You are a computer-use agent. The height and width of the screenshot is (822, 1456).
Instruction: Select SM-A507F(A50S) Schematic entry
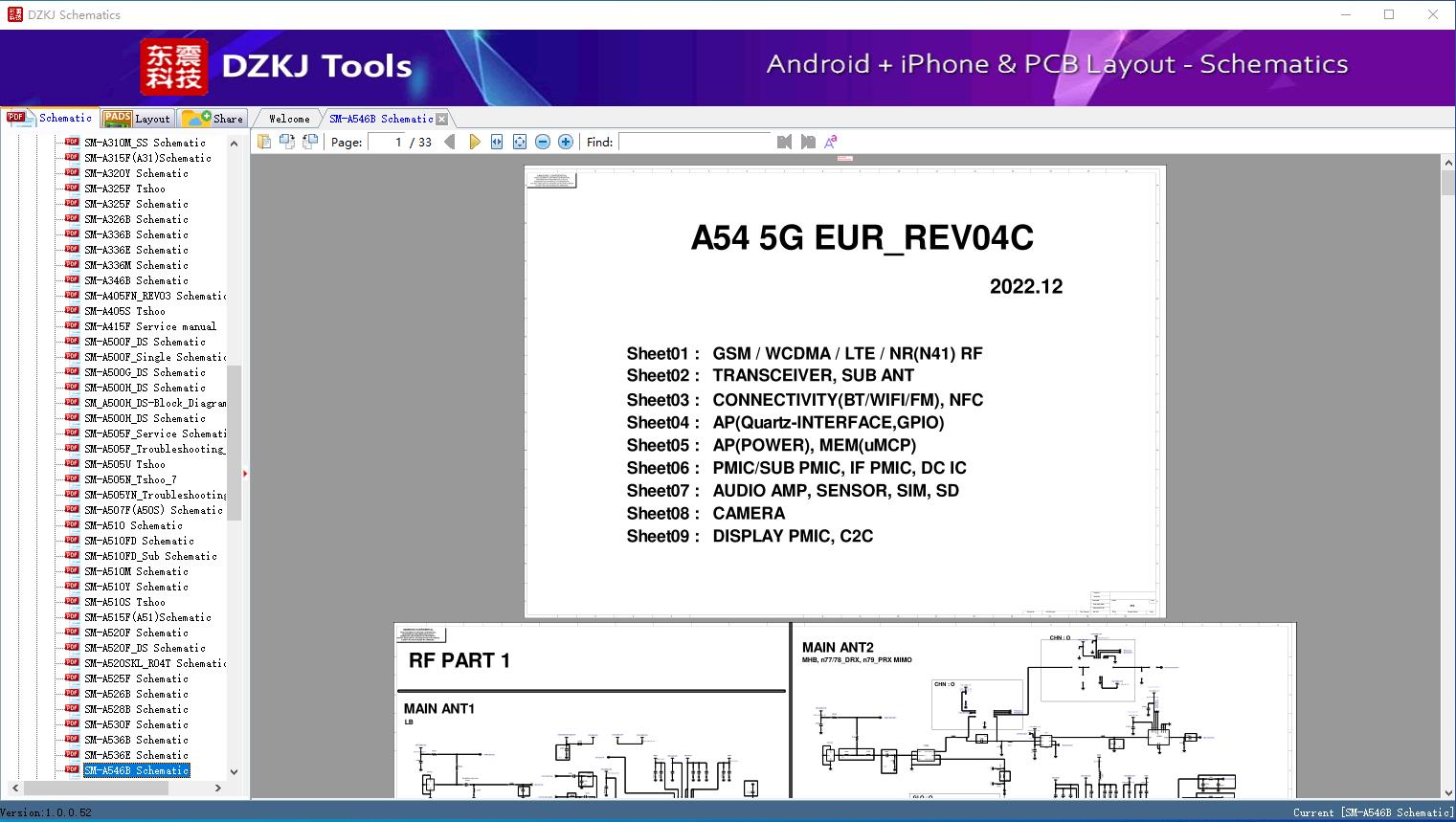click(153, 510)
